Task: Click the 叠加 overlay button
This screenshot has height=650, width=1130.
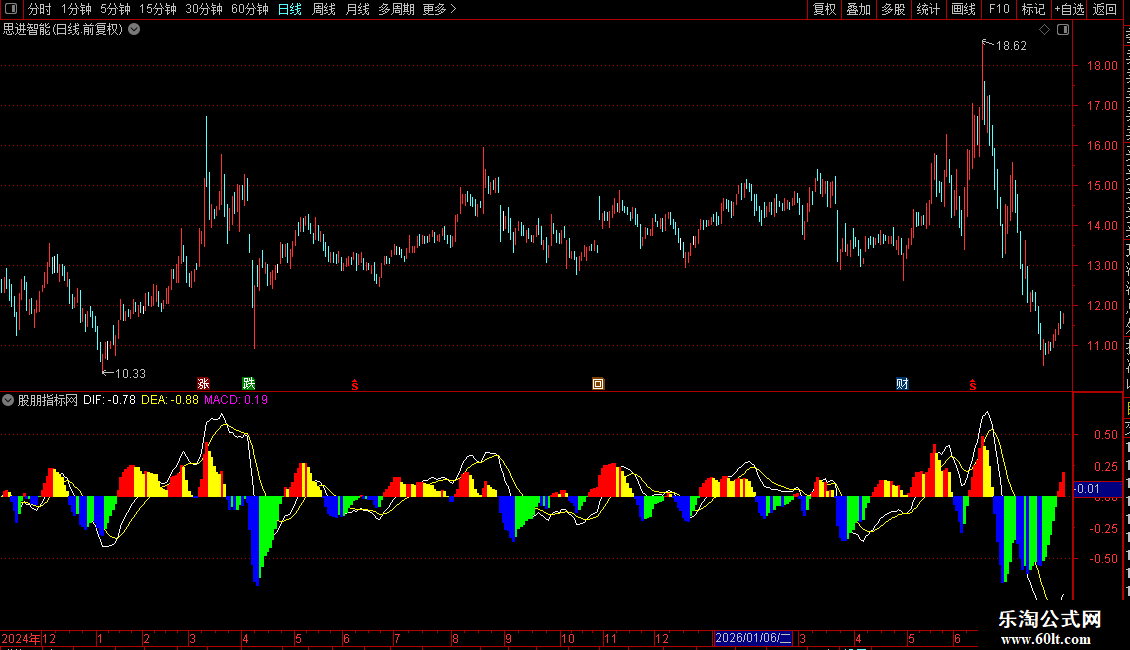Action: click(858, 9)
